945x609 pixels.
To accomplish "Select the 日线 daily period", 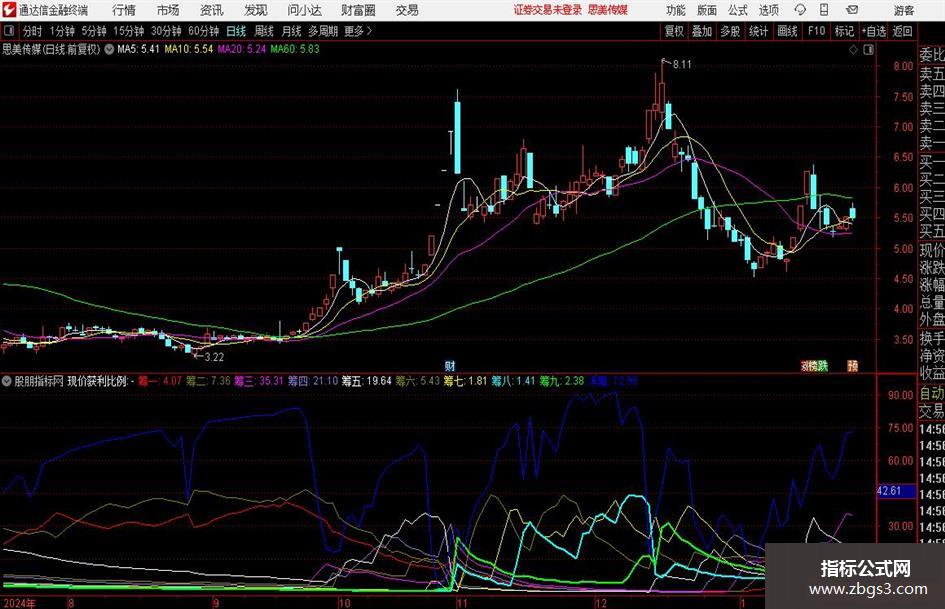I will point(236,31).
